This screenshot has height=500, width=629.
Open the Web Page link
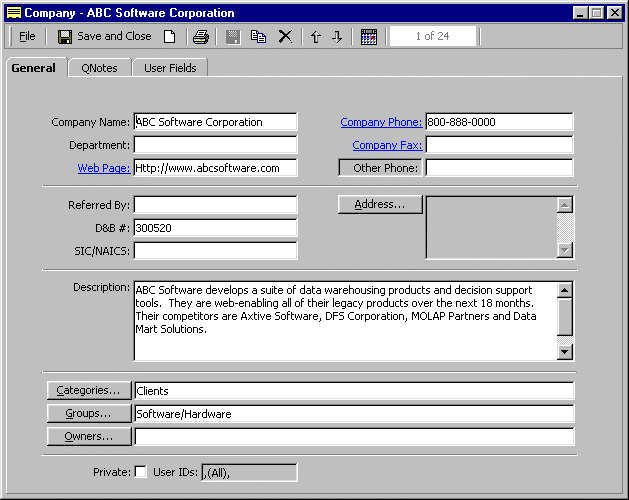point(104,168)
